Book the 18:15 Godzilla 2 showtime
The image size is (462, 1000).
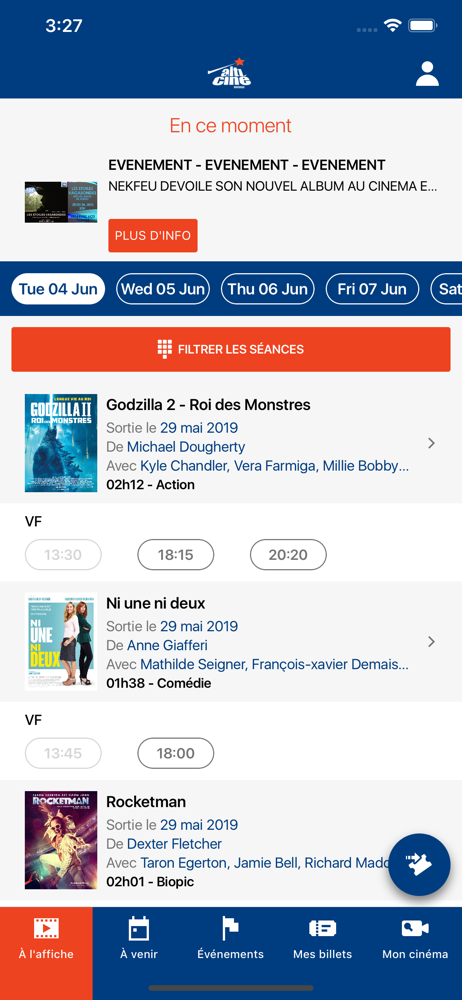coord(175,555)
